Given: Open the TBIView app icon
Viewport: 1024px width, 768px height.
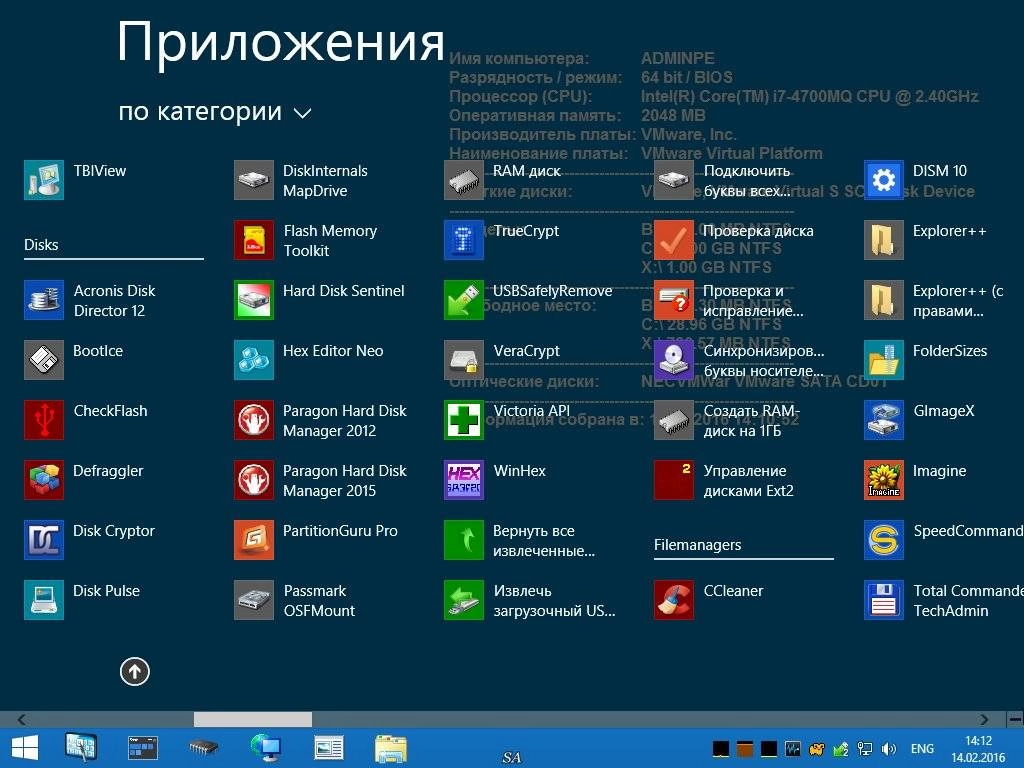Looking at the screenshot, I should 44,180.
